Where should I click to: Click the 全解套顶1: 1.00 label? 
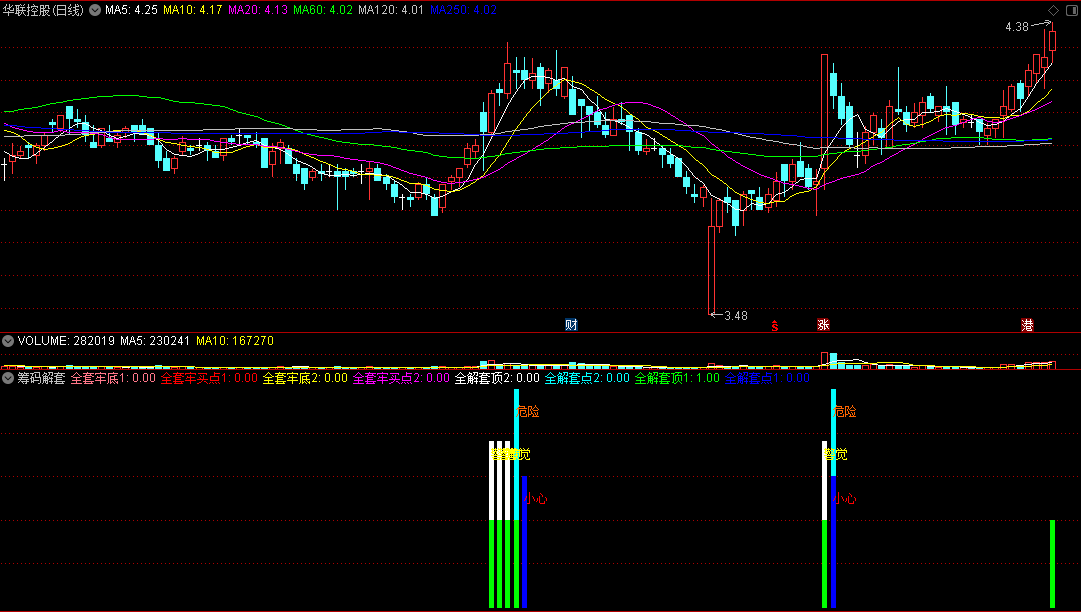(x=677, y=378)
